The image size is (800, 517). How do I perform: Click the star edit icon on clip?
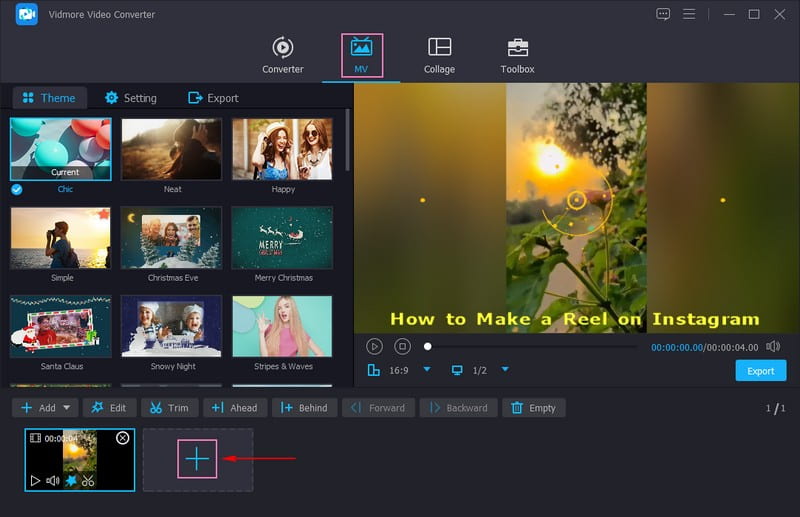(71, 481)
